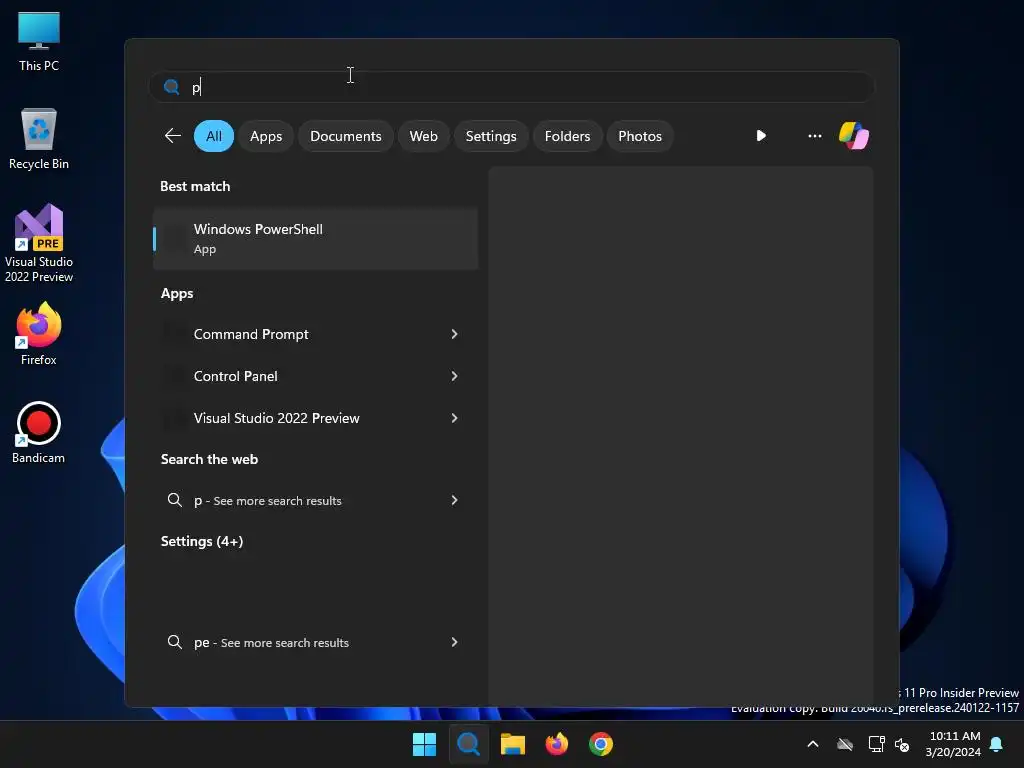Expand Visual Studio 2022 Preview chevron

(x=454, y=418)
